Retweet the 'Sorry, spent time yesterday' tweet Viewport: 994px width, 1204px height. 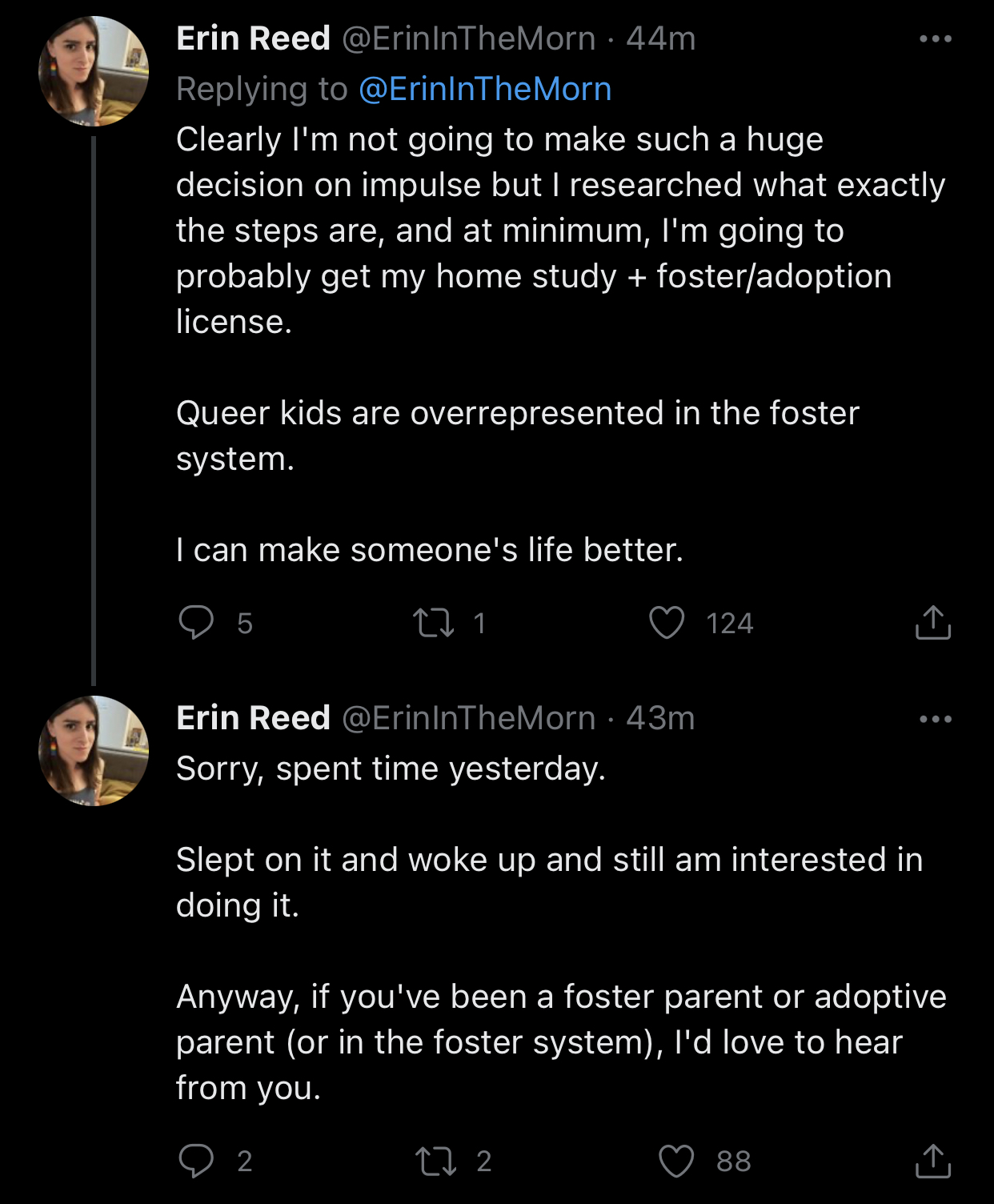click(x=435, y=1161)
